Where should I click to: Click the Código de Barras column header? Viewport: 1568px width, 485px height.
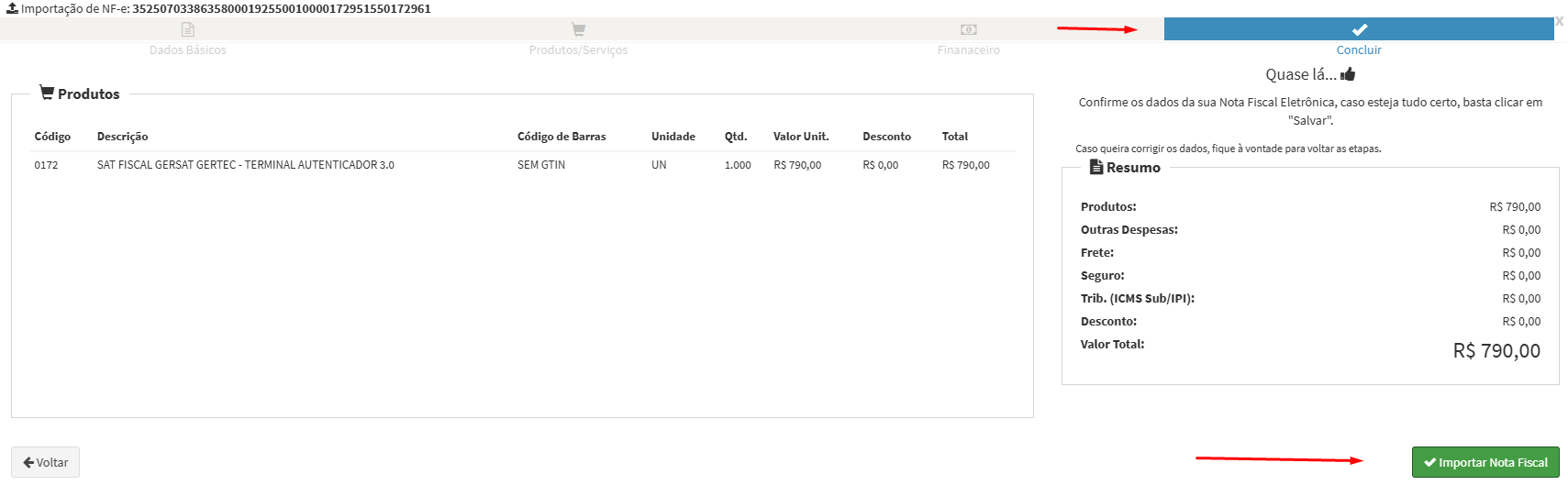[x=561, y=137]
